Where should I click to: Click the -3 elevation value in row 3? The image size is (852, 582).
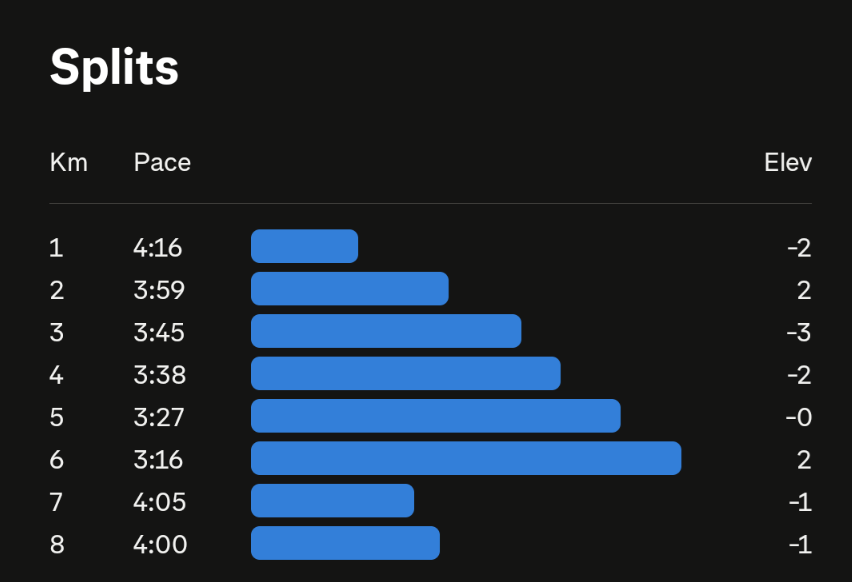point(798,332)
